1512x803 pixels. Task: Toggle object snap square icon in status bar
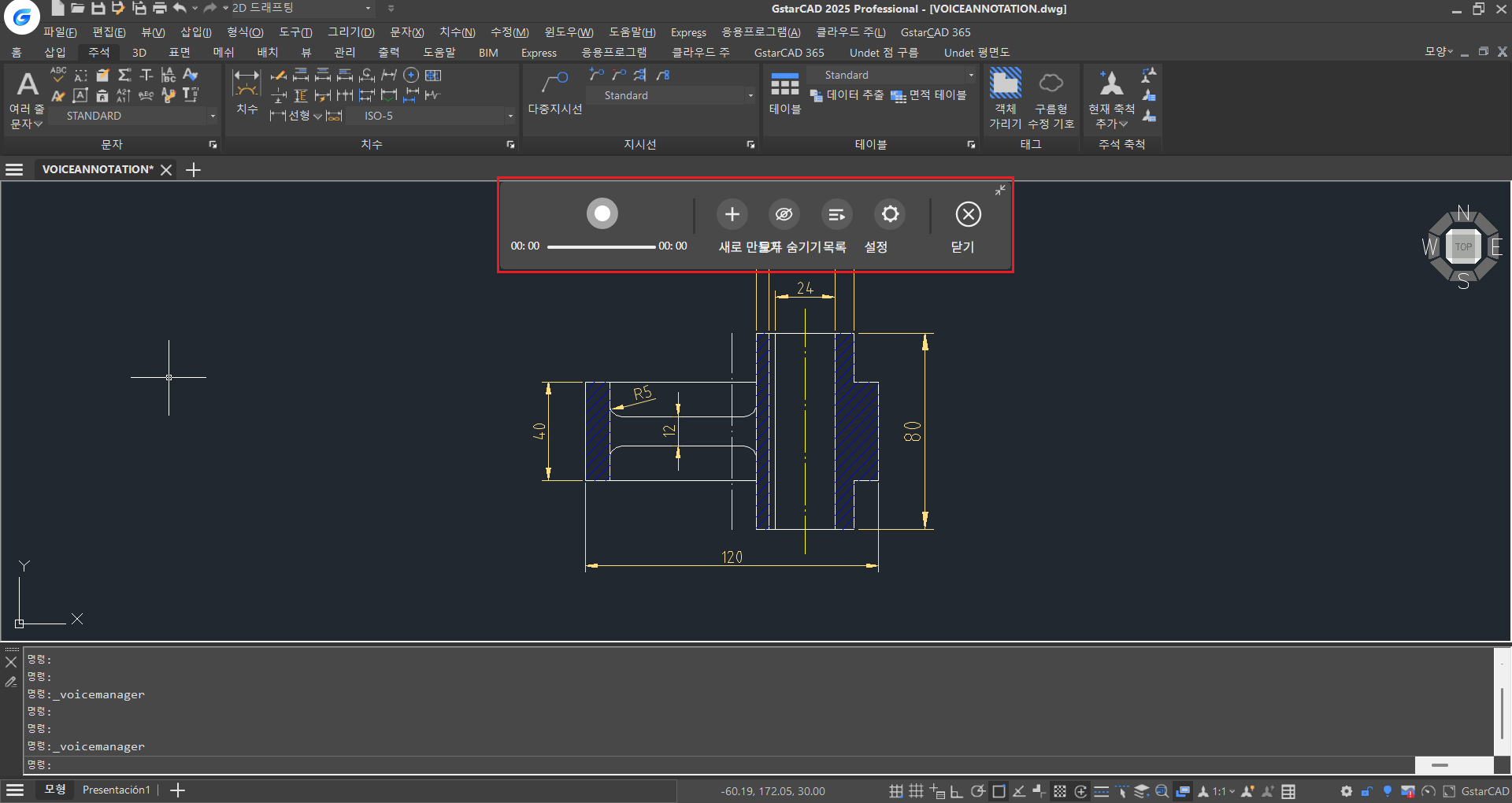999,791
